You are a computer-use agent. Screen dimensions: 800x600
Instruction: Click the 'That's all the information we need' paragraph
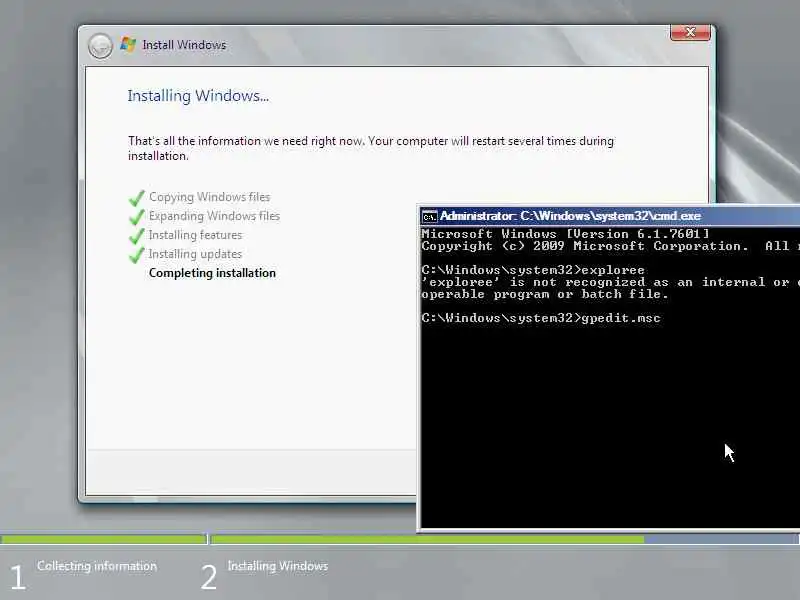click(371, 148)
